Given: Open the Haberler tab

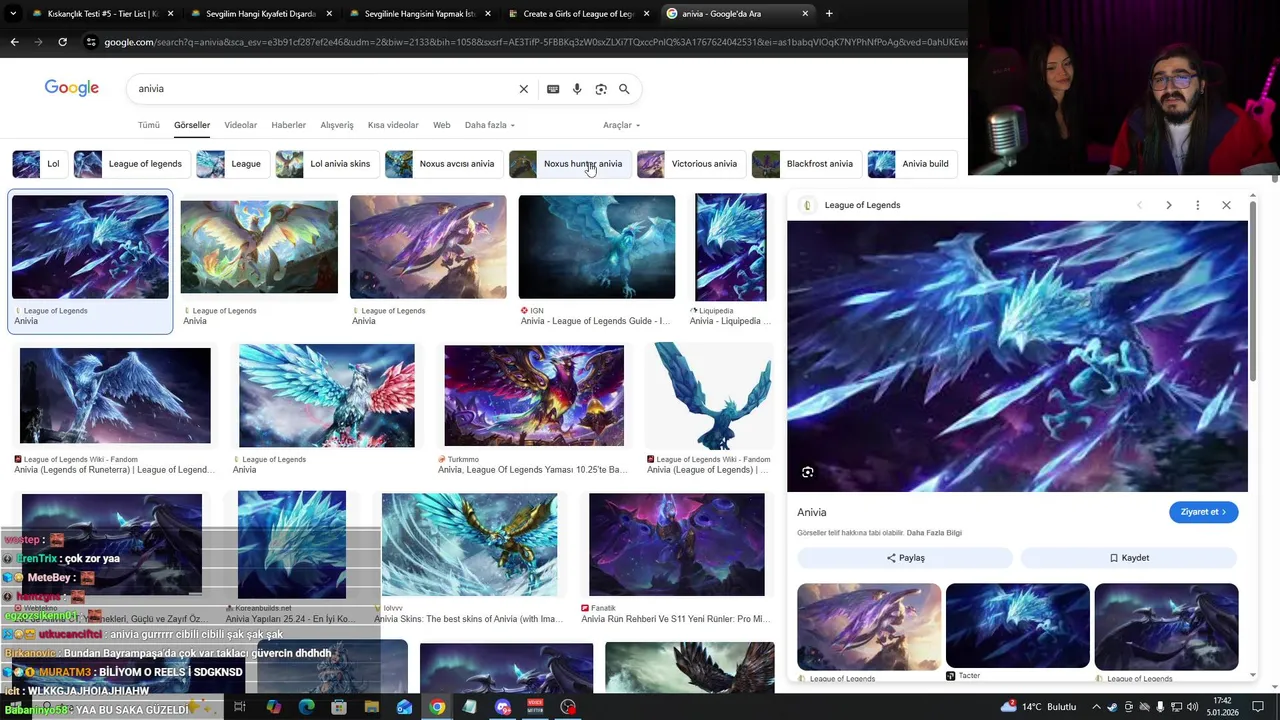Looking at the screenshot, I should coord(289,125).
